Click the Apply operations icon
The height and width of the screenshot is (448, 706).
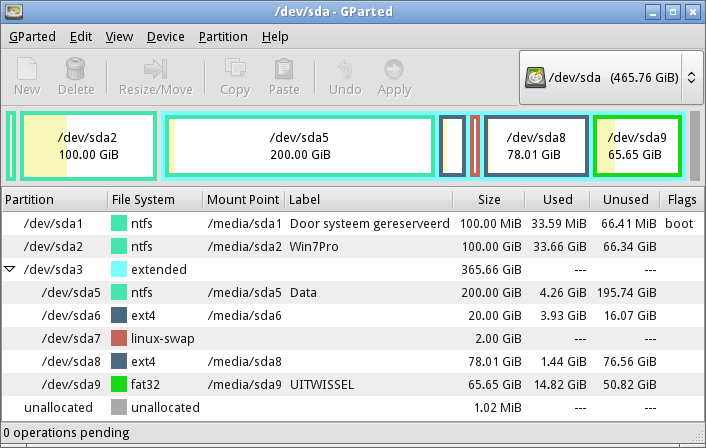click(394, 70)
